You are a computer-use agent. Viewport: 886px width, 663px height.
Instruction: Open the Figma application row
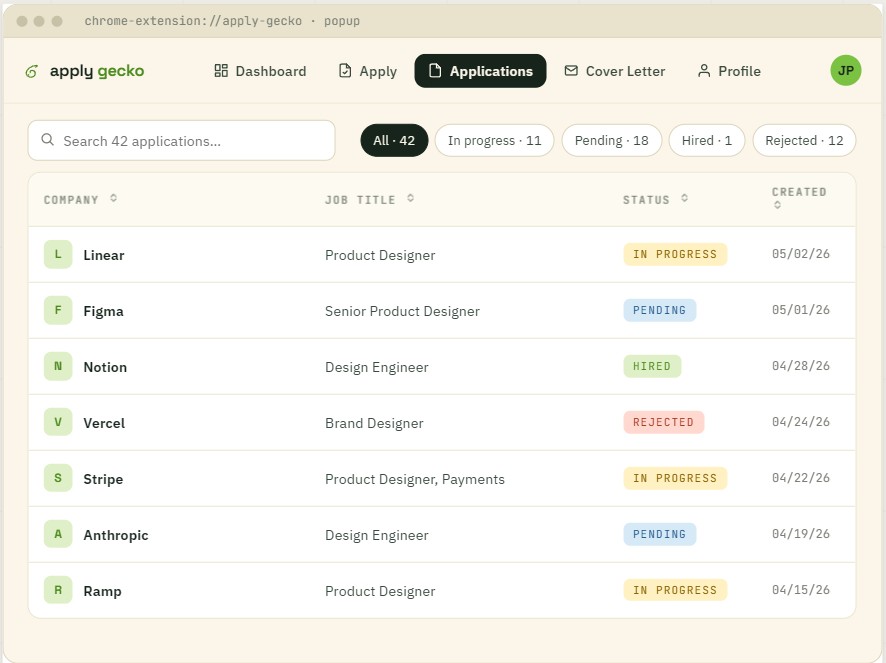[442, 310]
